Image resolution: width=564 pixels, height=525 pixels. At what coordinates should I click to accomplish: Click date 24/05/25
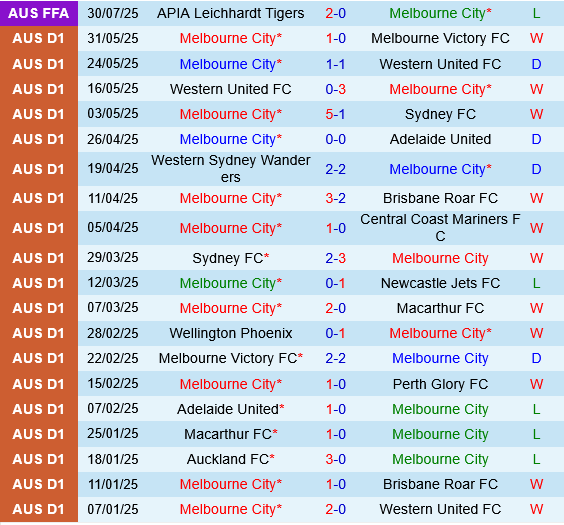click(113, 64)
